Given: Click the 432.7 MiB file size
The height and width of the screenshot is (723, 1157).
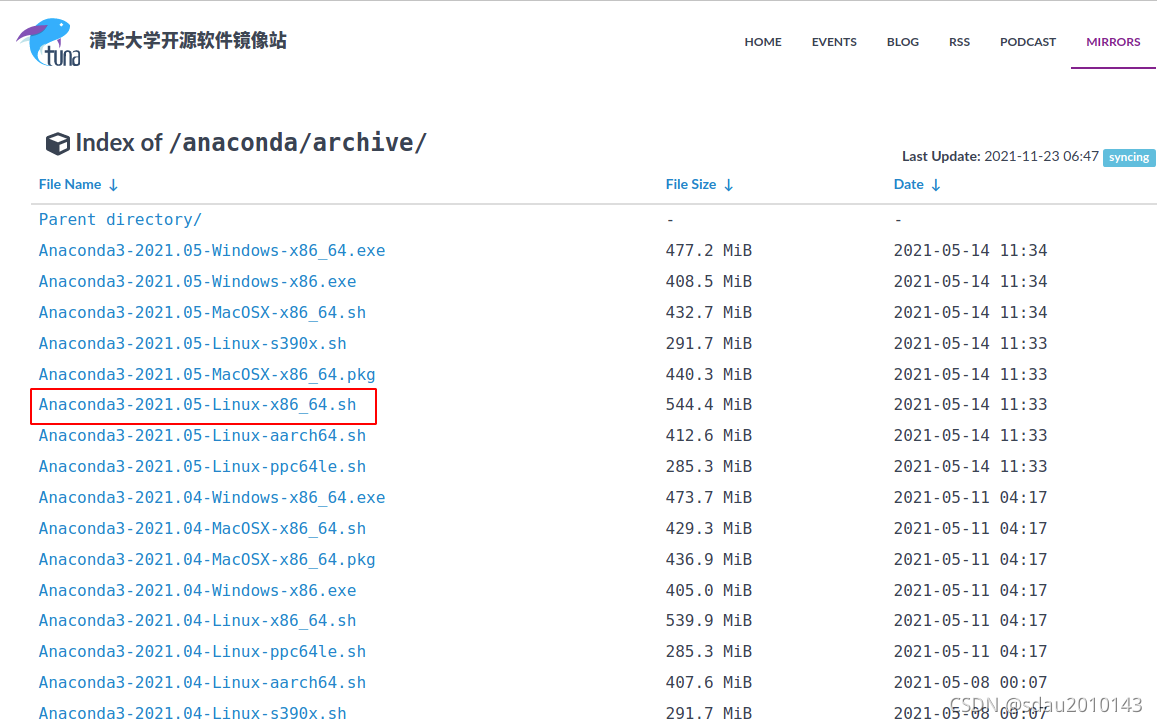Looking at the screenshot, I should click(x=708, y=312).
